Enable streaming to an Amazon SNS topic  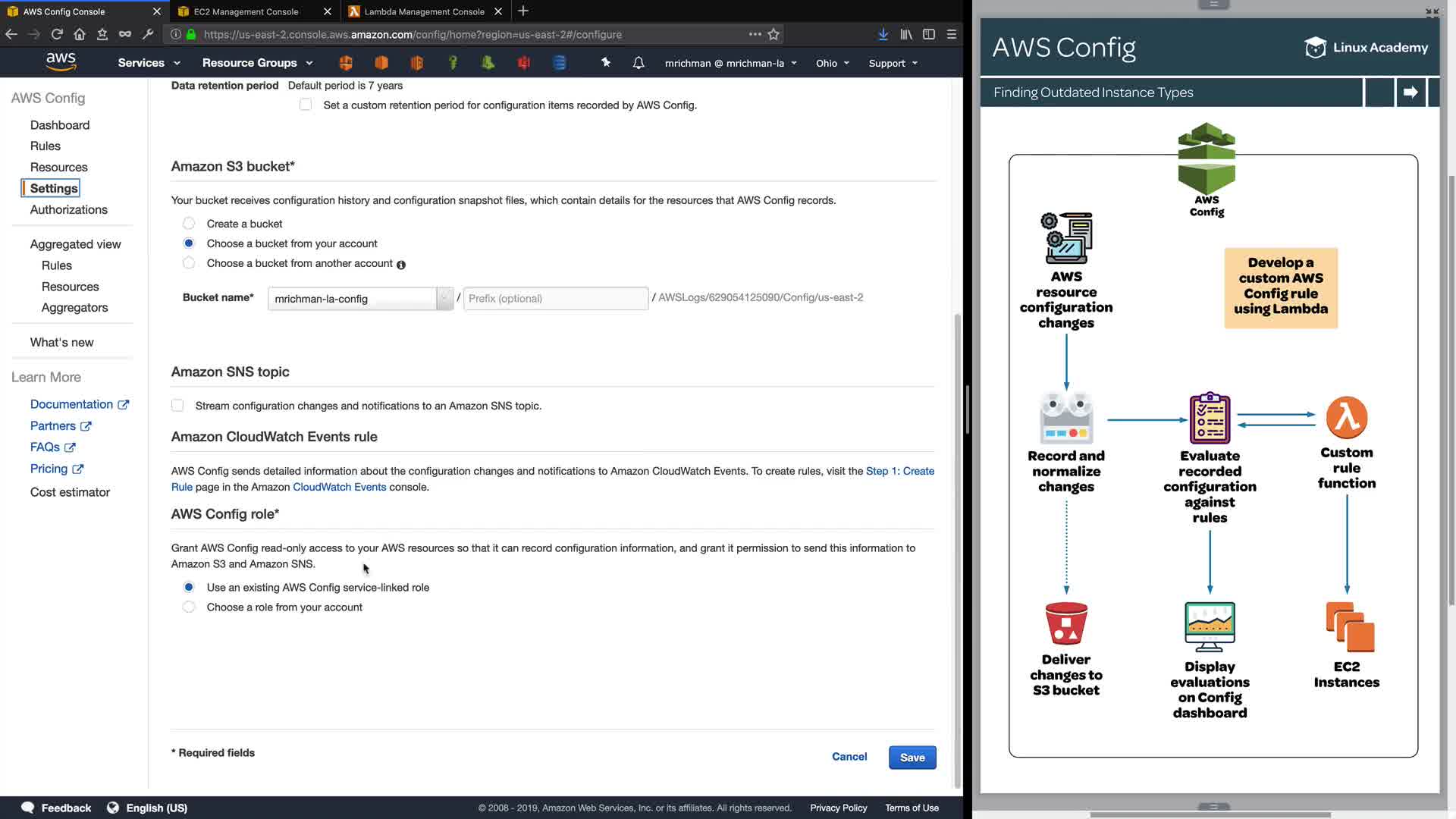click(x=177, y=406)
